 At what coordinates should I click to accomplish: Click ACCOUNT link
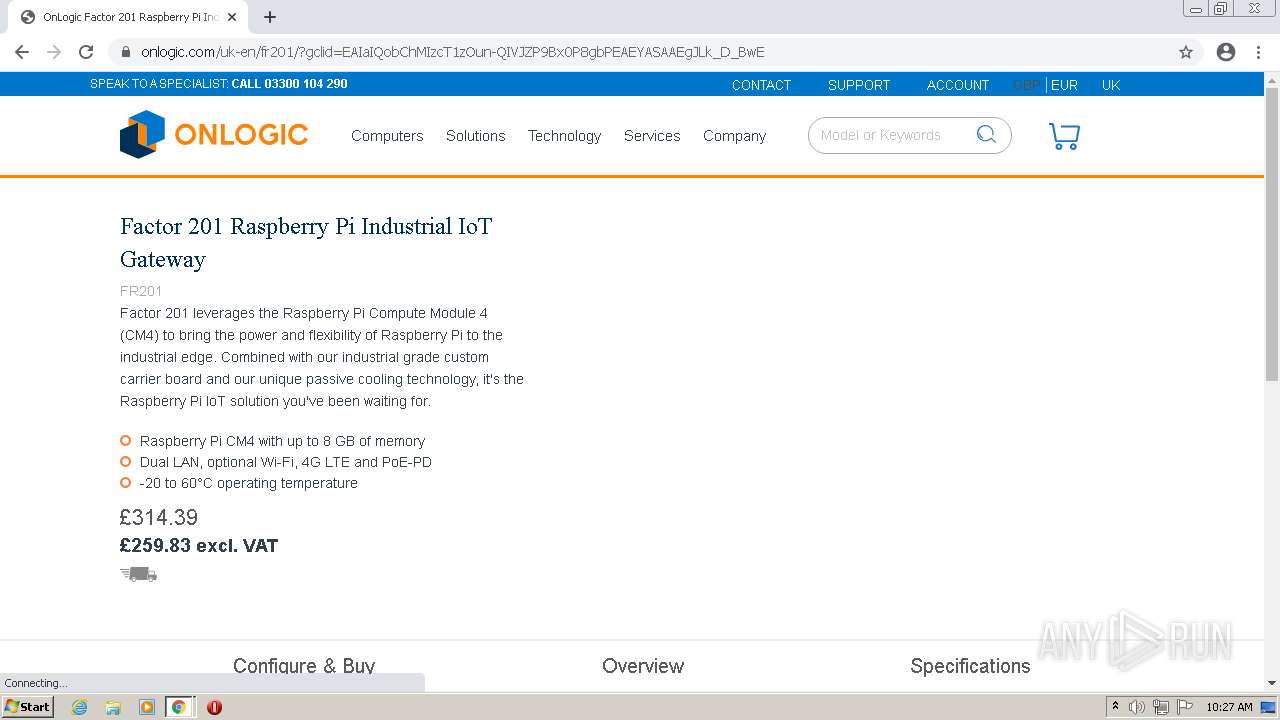958,85
